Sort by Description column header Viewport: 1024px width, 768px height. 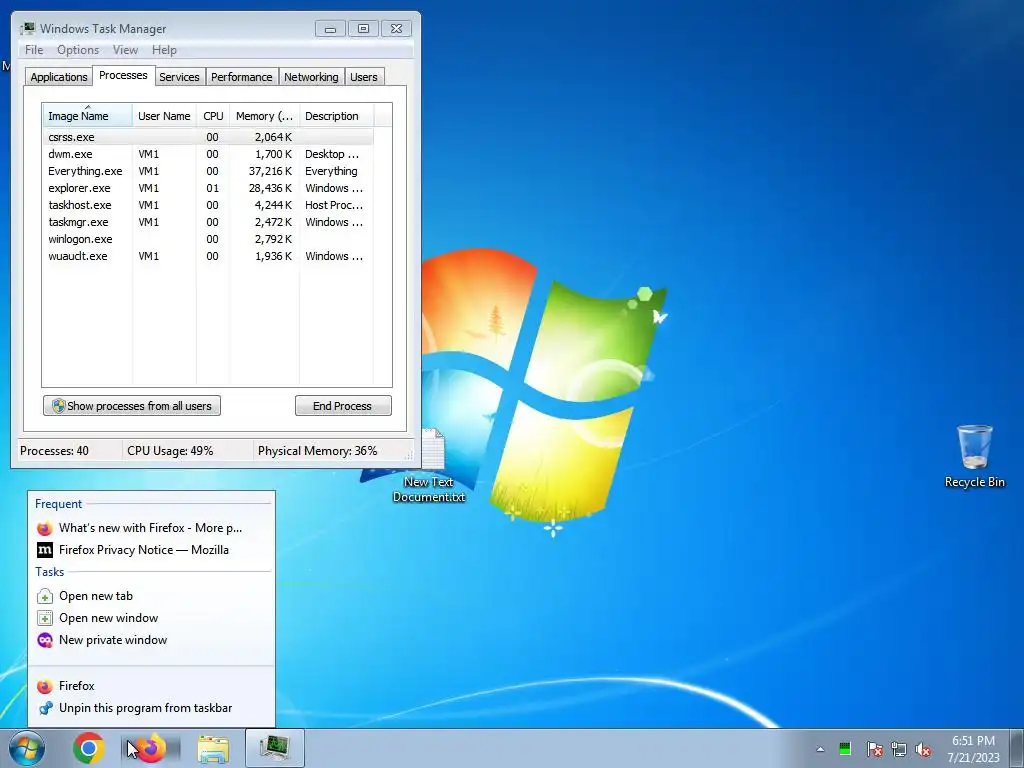[336, 116]
